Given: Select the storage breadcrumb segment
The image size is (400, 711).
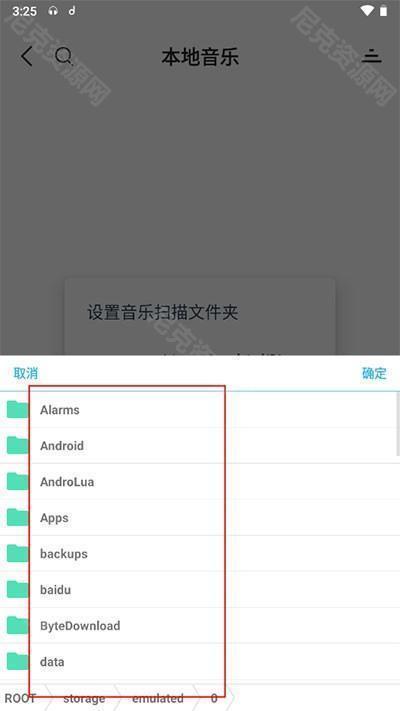Looking at the screenshot, I should [x=84, y=698].
